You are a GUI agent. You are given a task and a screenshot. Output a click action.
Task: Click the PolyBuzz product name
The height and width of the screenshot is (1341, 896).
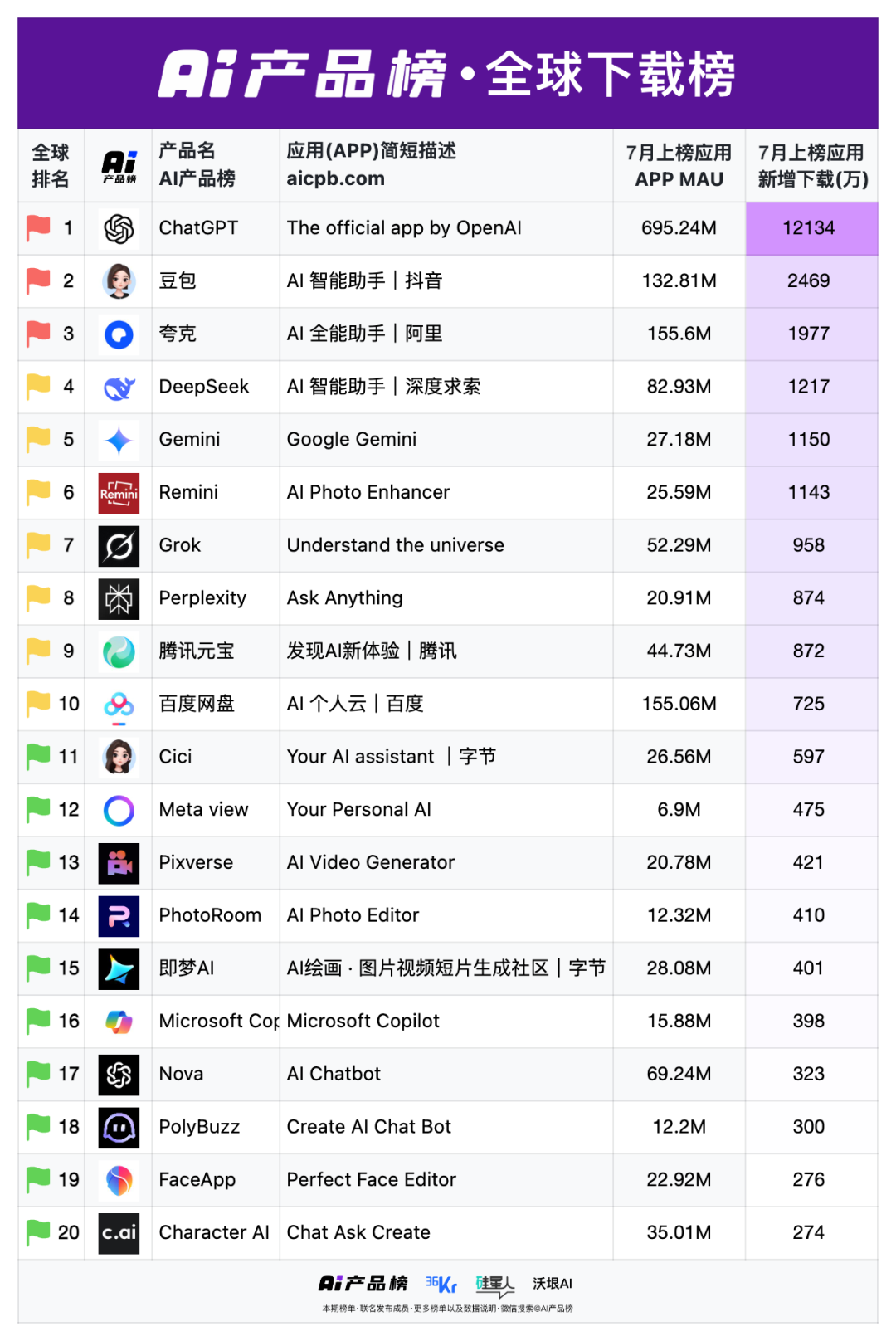tap(199, 1128)
